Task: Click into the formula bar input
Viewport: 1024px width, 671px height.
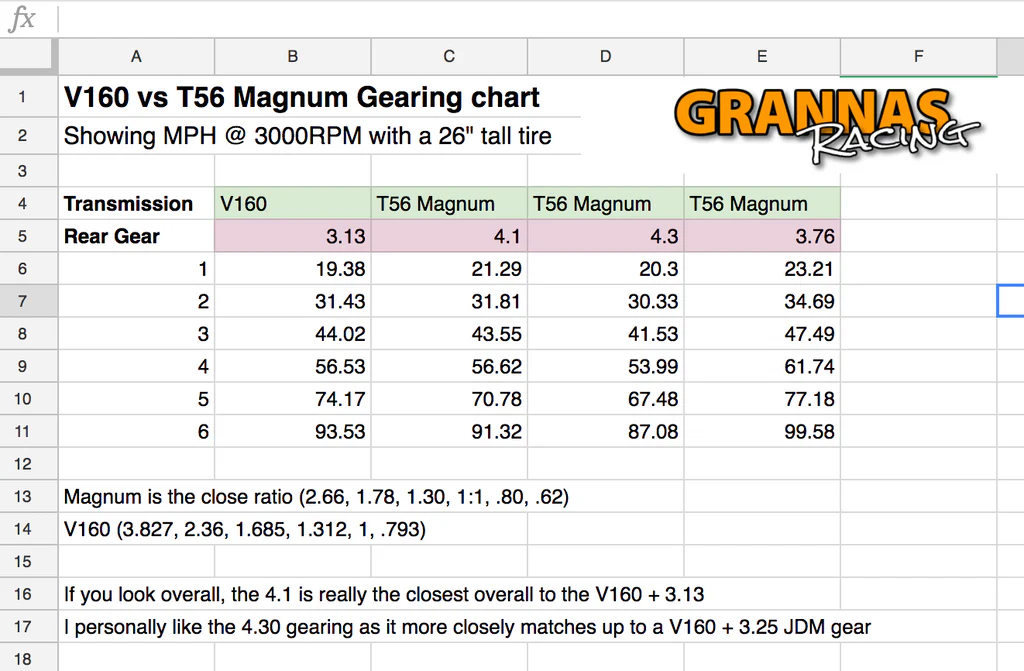Action: coord(541,18)
